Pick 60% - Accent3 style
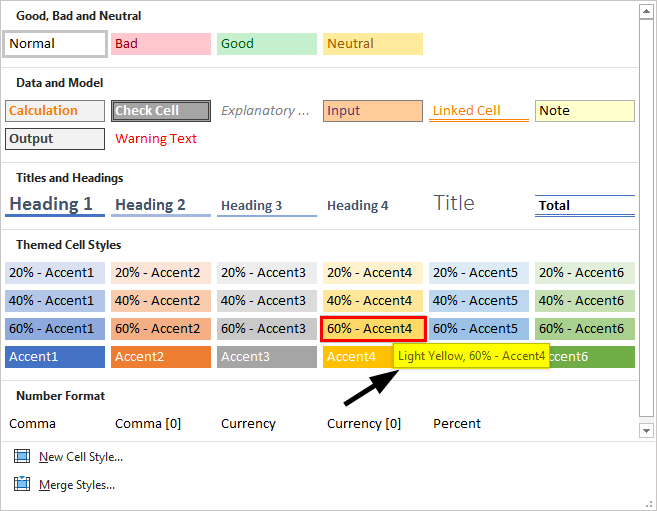657x511 pixels. [267, 329]
